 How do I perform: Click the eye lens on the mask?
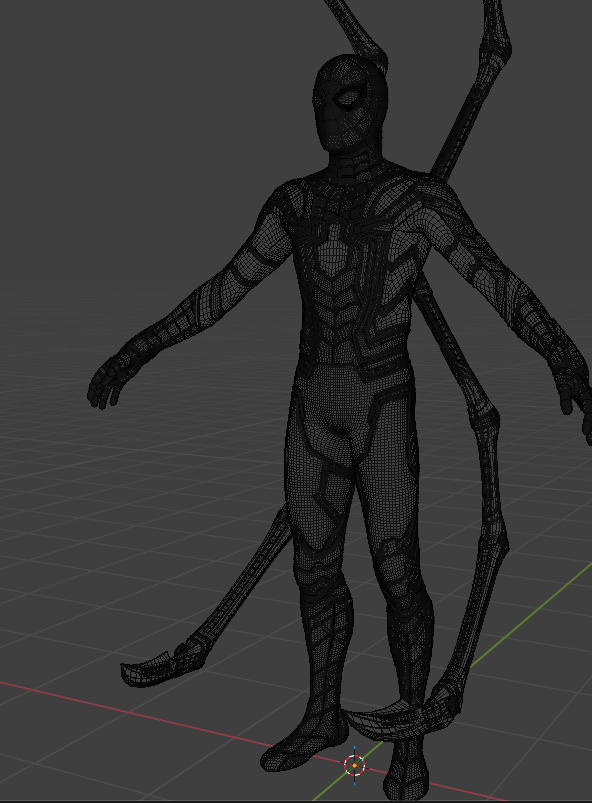(351, 96)
